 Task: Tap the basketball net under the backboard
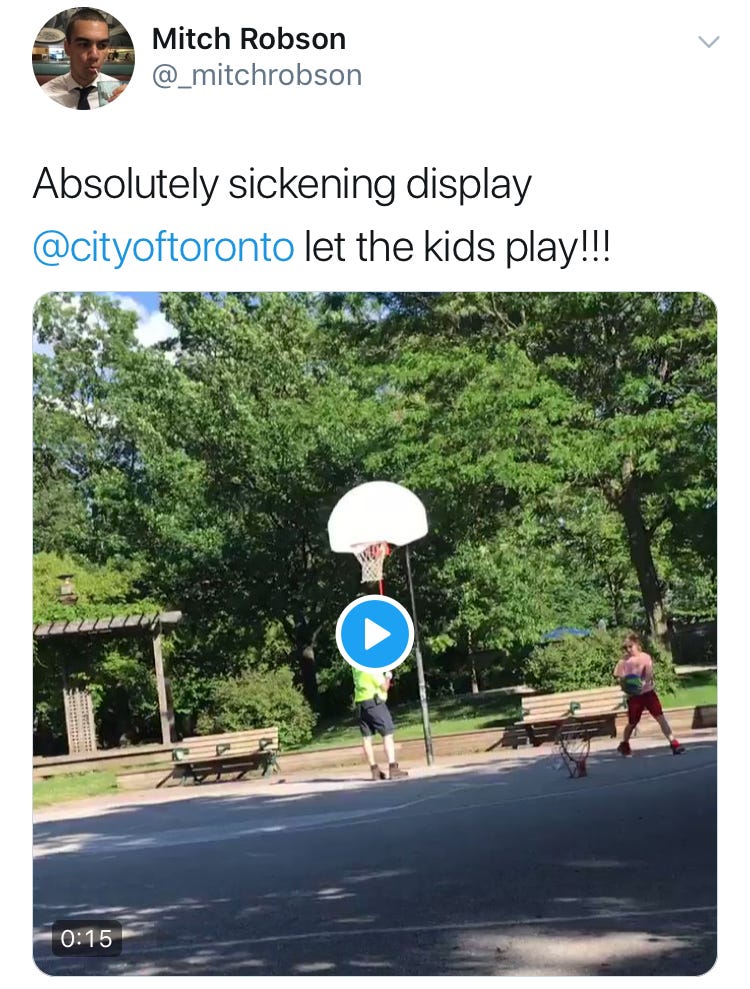[x=371, y=563]
